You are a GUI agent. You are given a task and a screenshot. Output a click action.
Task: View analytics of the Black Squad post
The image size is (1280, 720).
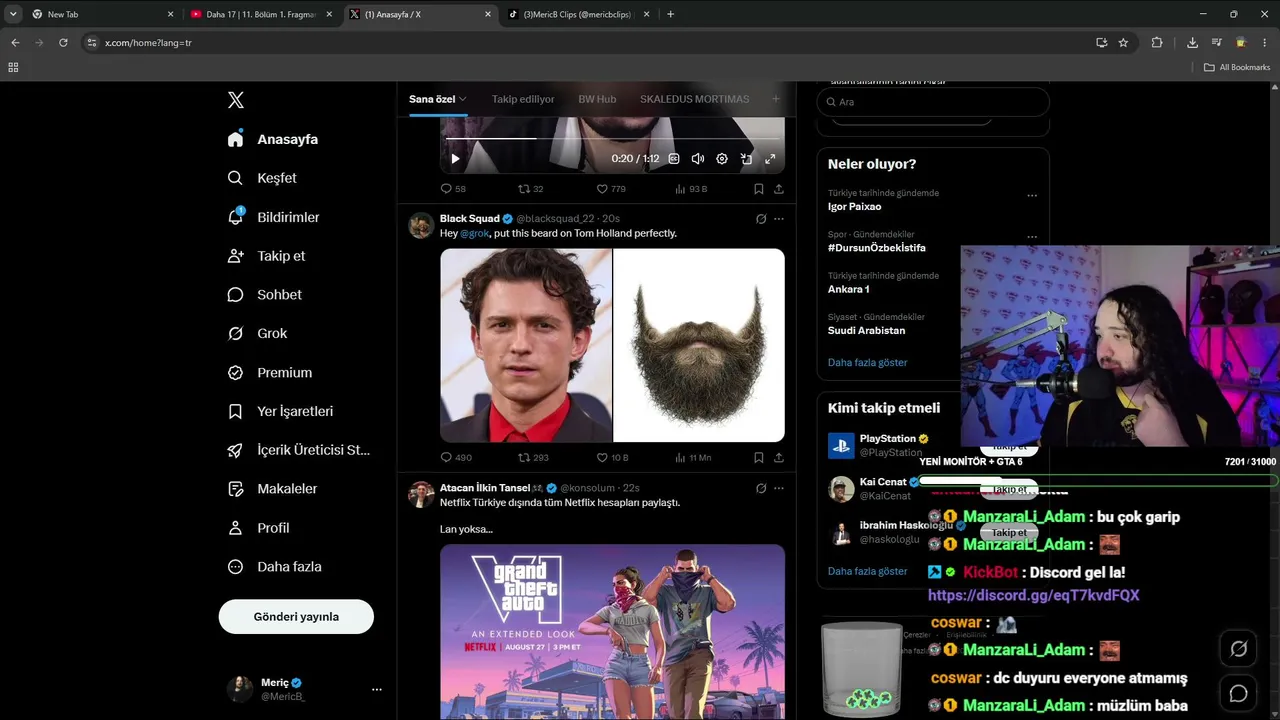pos(692,458)
